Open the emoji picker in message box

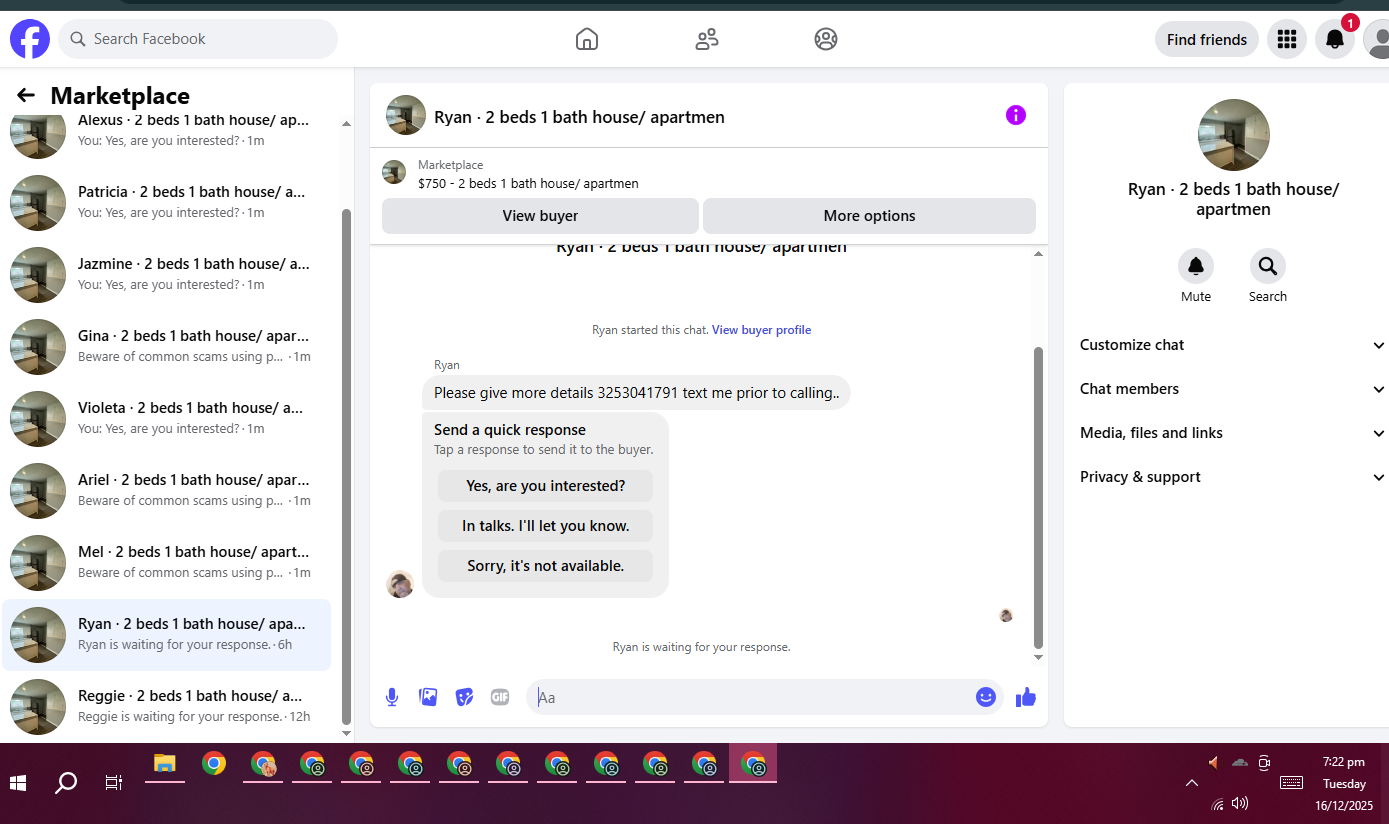pos(986,697)
